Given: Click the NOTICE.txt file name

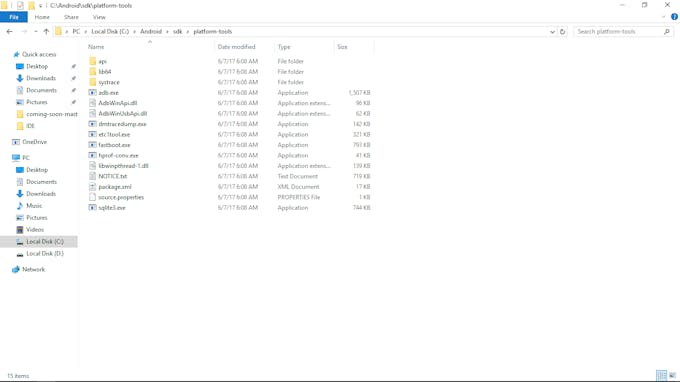Looking at the screenshot, I should click(x=112, y=176).
